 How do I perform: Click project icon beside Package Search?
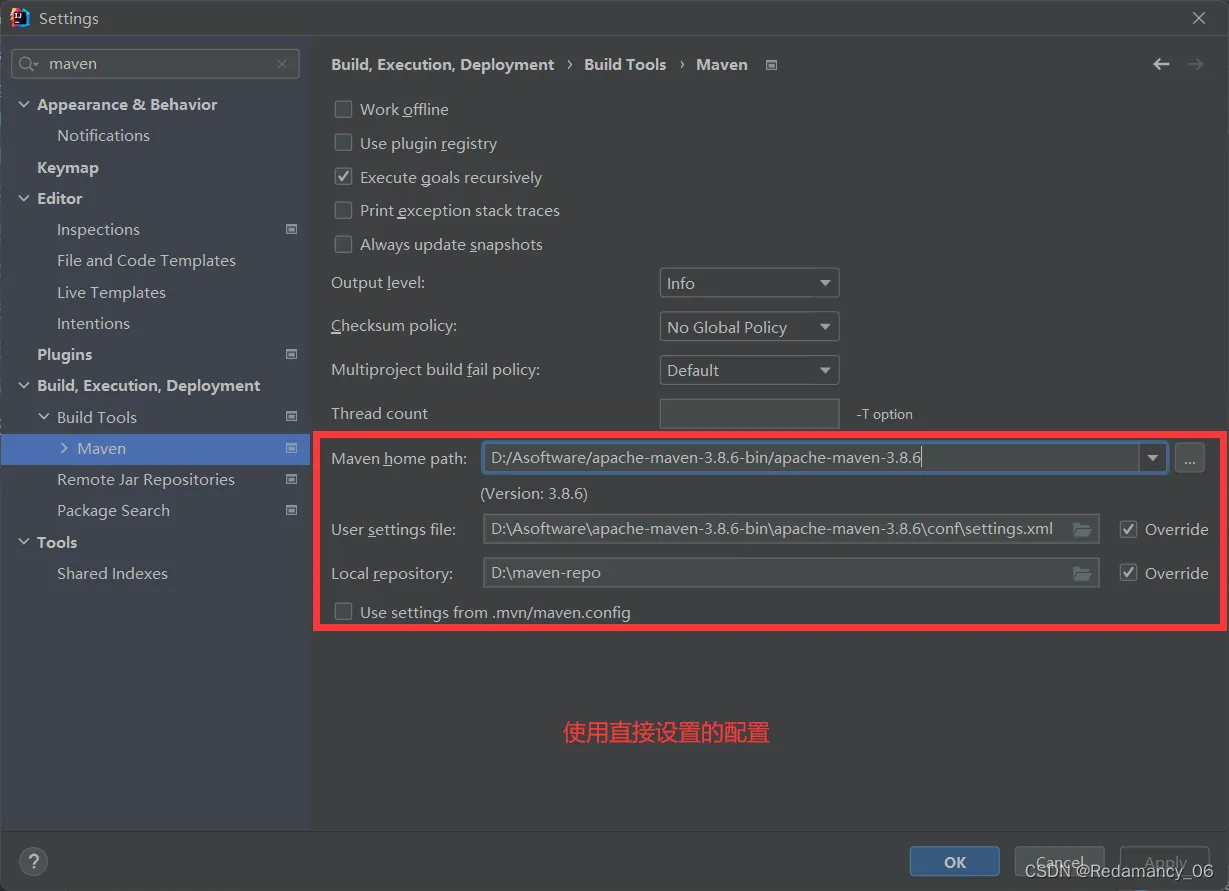click(x=291, y=510)
